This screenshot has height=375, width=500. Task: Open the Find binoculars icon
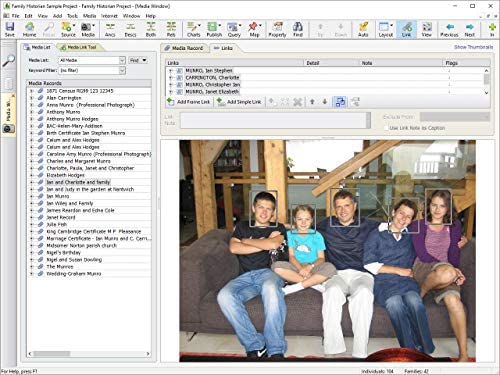click(298, 29)
